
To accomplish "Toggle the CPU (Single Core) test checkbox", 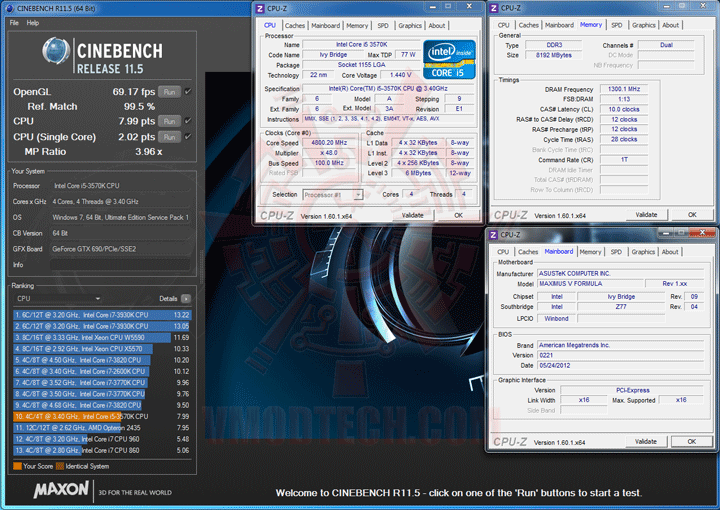I will (188, 137).
